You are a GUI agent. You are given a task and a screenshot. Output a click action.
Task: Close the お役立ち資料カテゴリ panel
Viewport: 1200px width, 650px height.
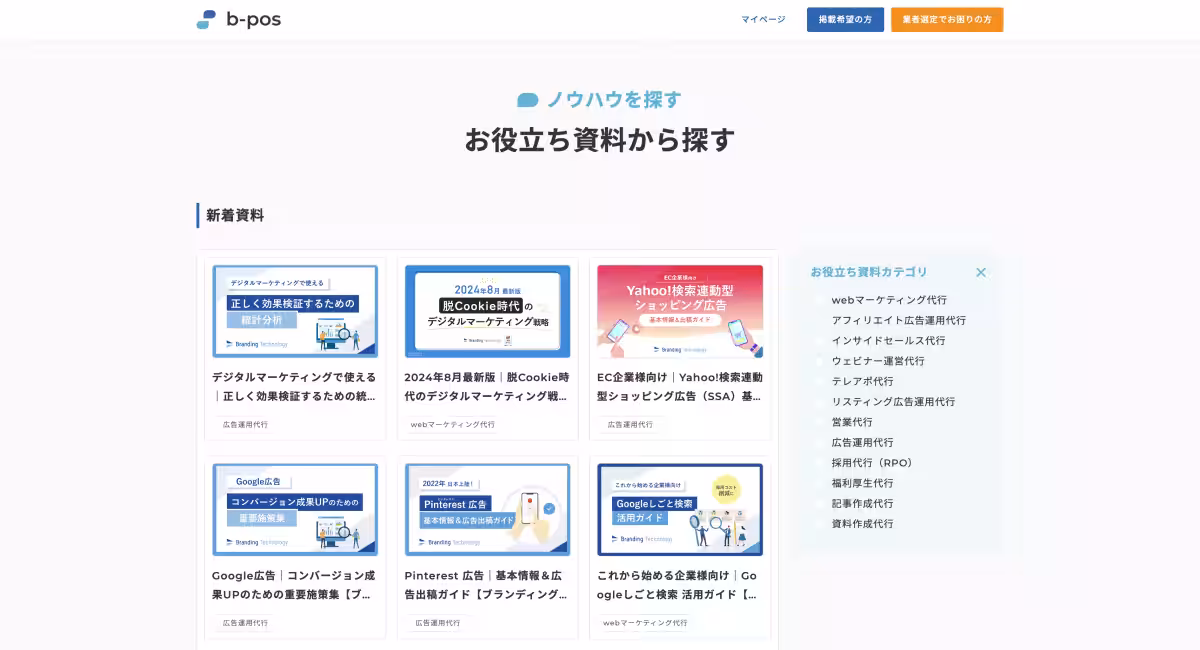tap(981, 272)
